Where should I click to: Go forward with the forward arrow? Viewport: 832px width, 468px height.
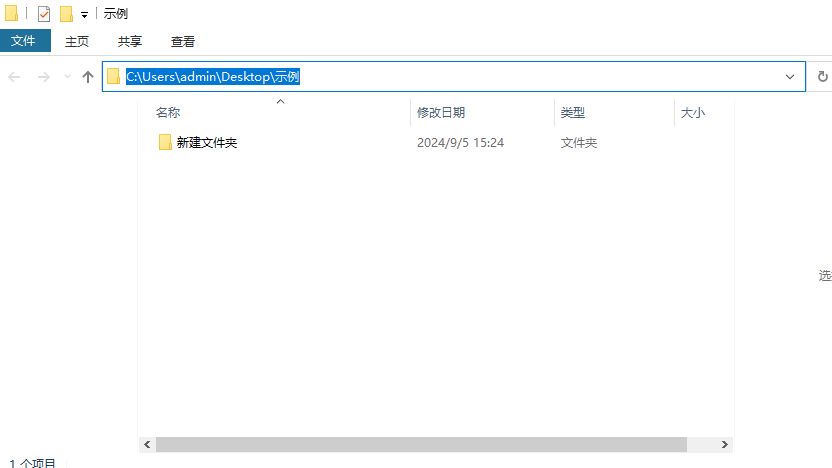coord(44,77)
